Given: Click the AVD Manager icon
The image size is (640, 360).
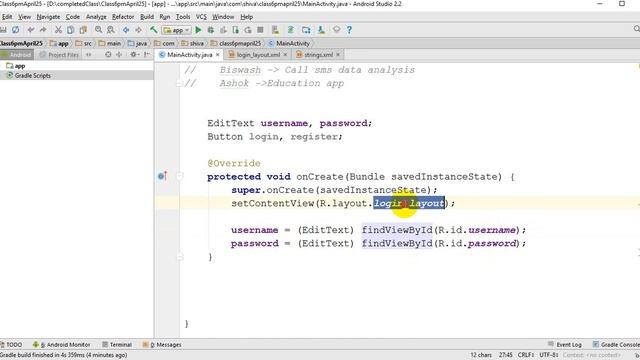Looking at the screenshot, I should pyautogui.click(x=276, y=30).
